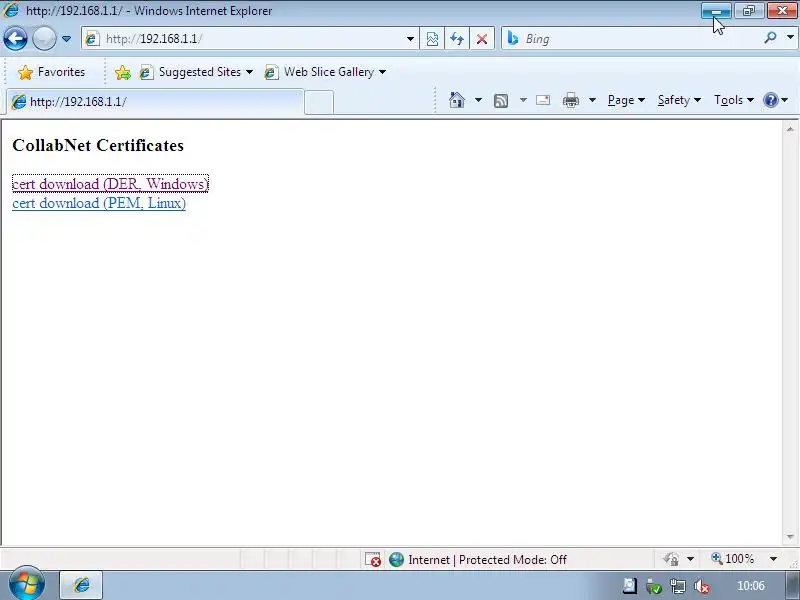Go to the Home page icon
The width and height of the screenshot is (800, 600).
457,100
